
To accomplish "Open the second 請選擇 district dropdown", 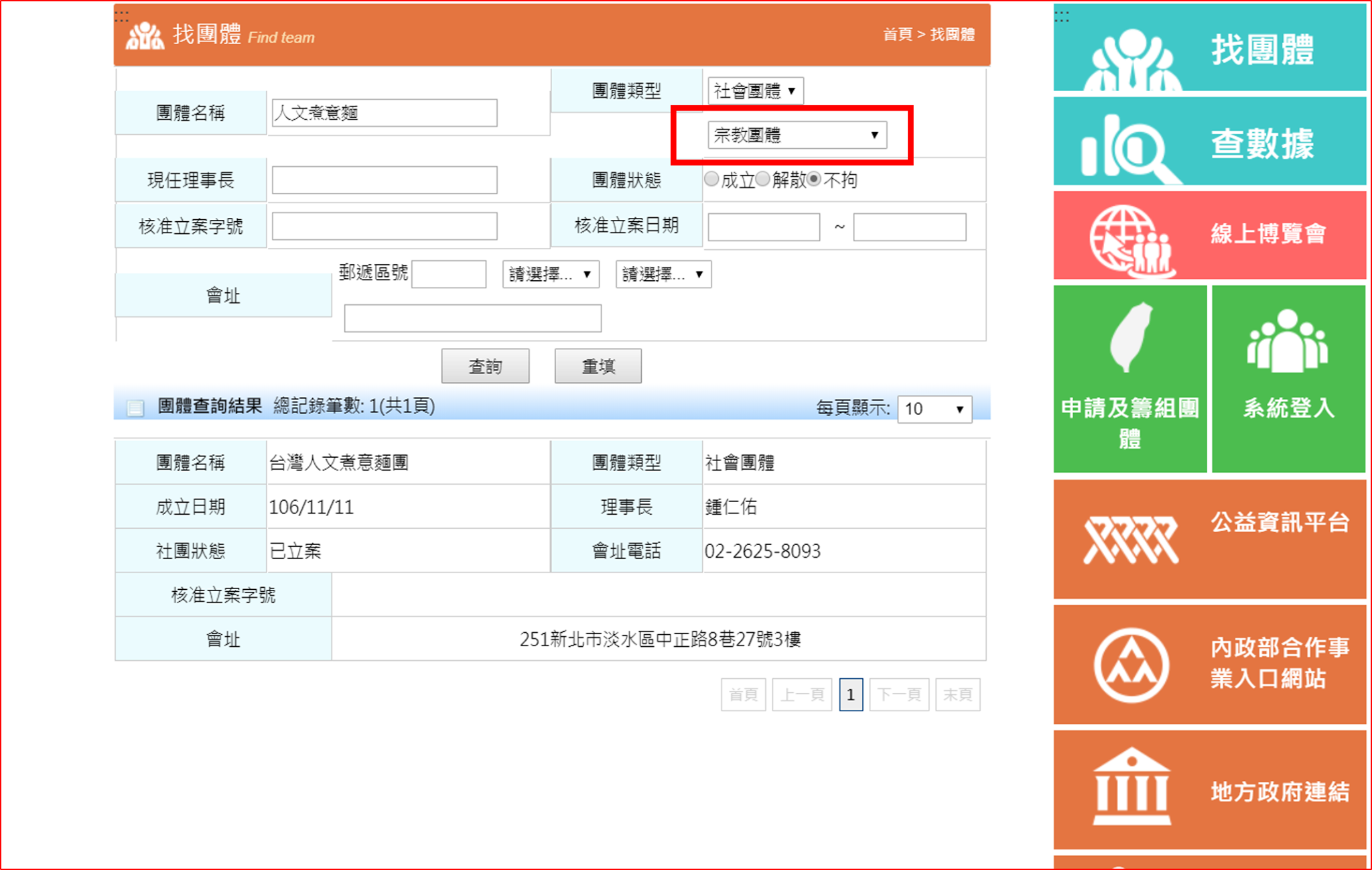I will 663,274.
